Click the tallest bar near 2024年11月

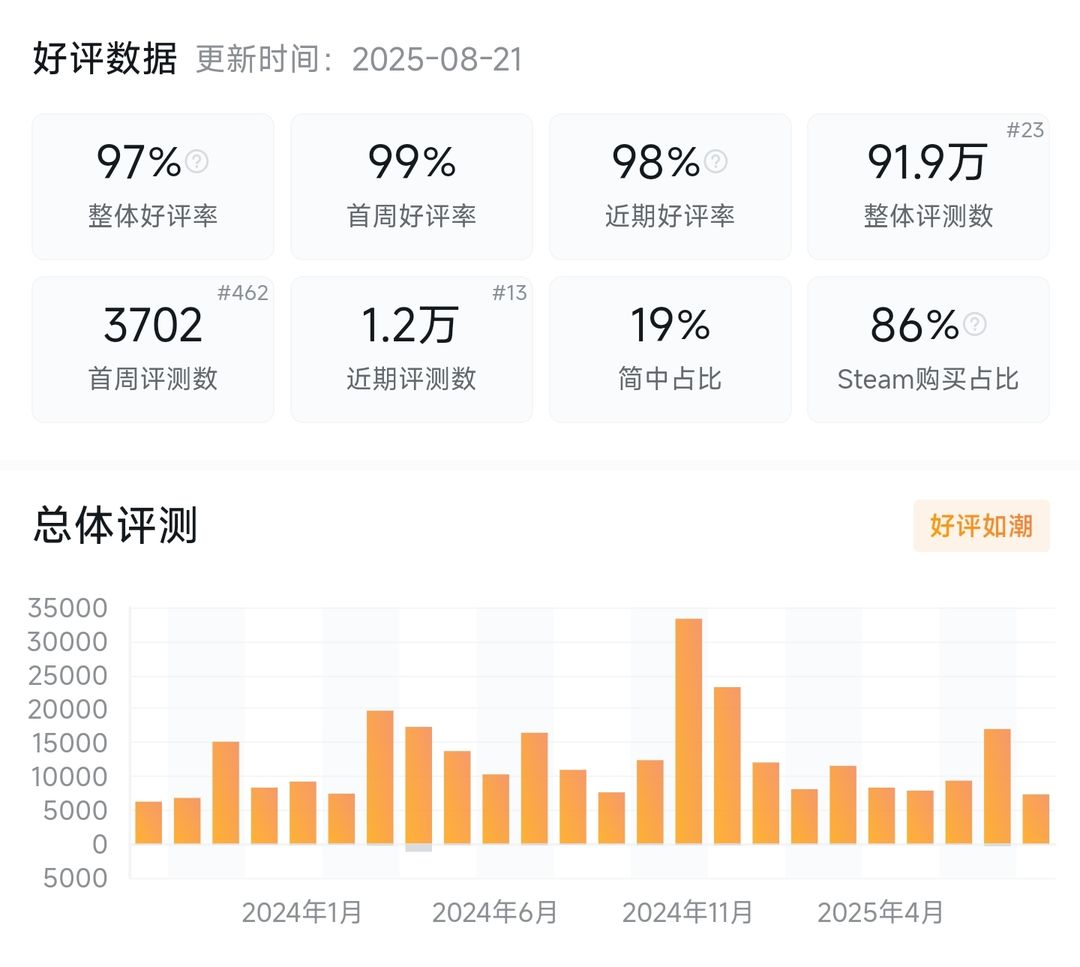(689, 731)
